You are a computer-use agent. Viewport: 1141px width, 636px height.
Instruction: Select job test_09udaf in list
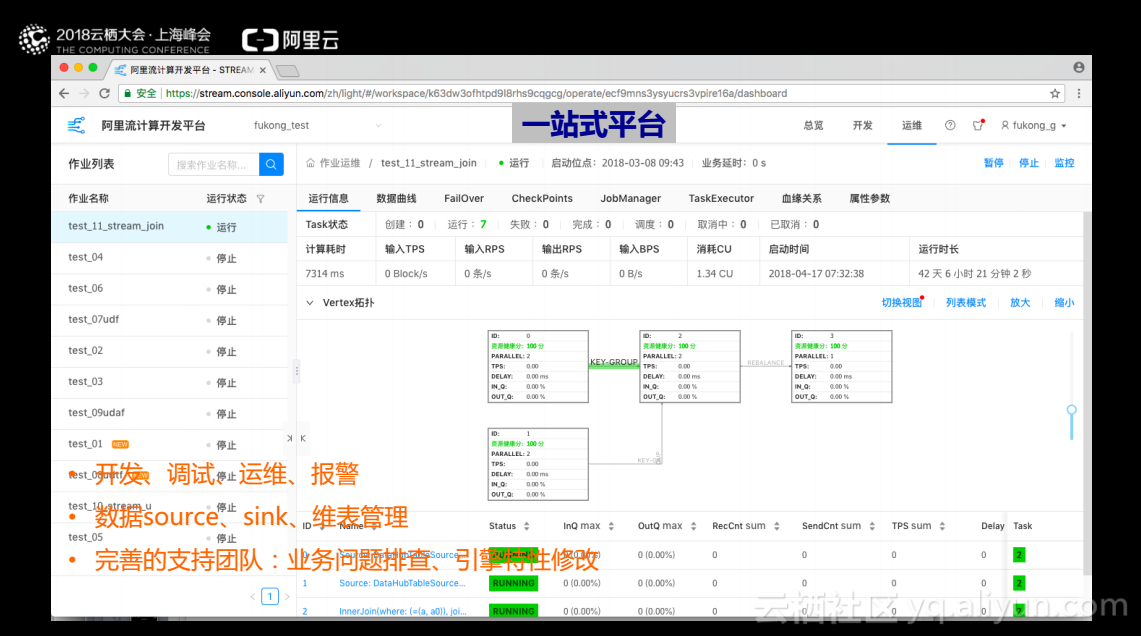pos(170,413)
